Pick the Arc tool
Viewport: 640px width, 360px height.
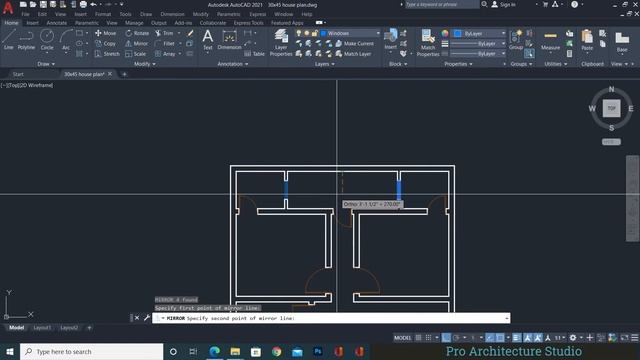point(66,40)
